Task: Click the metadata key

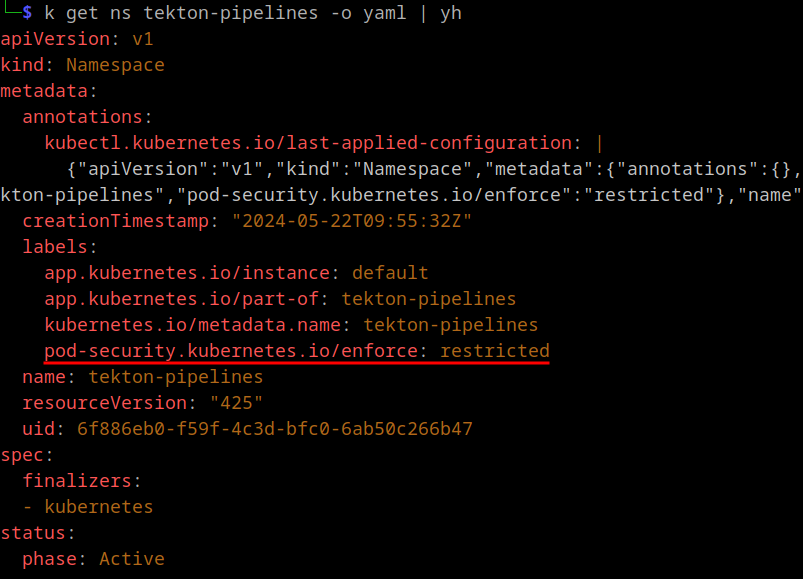Action: tap(44, 91)
